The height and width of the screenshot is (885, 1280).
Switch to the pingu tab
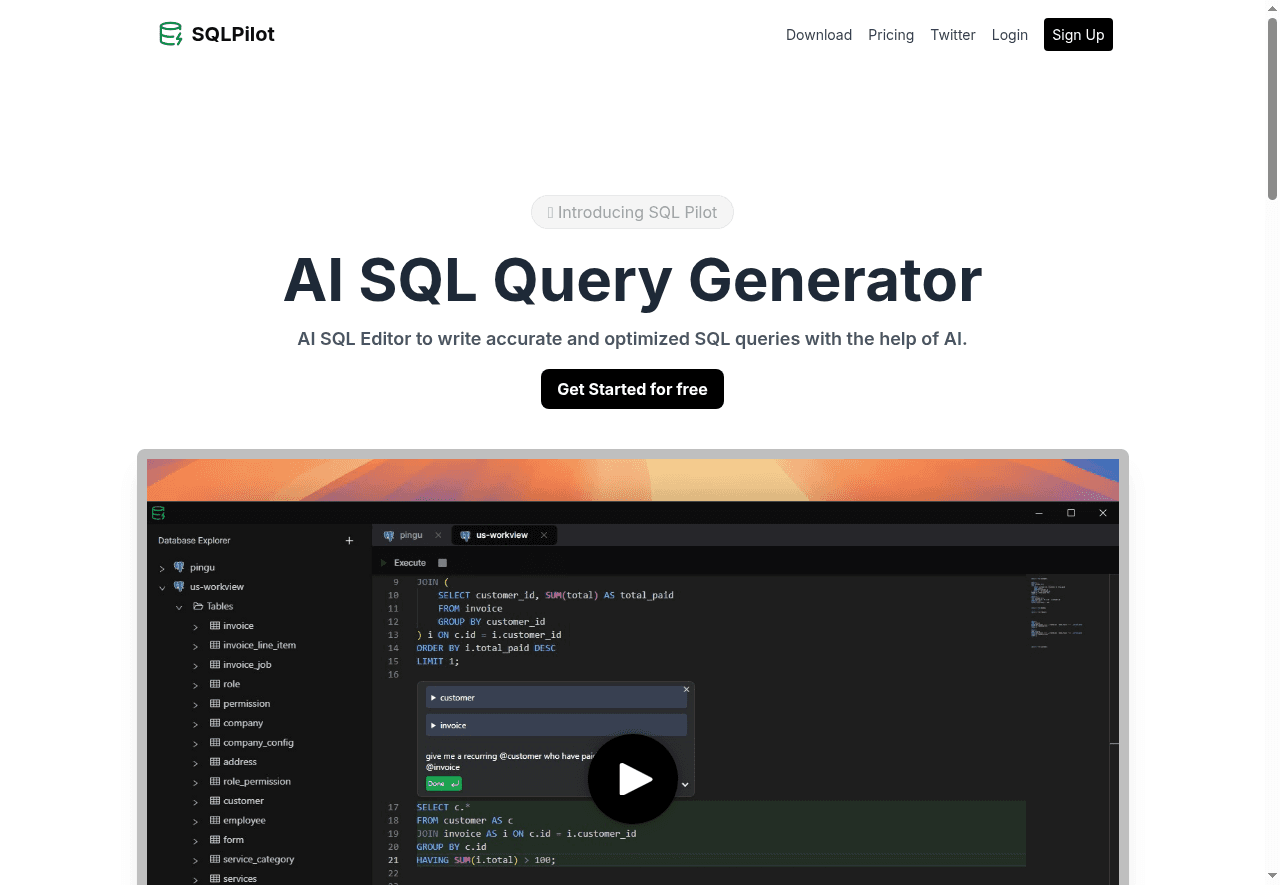point(410,535)
